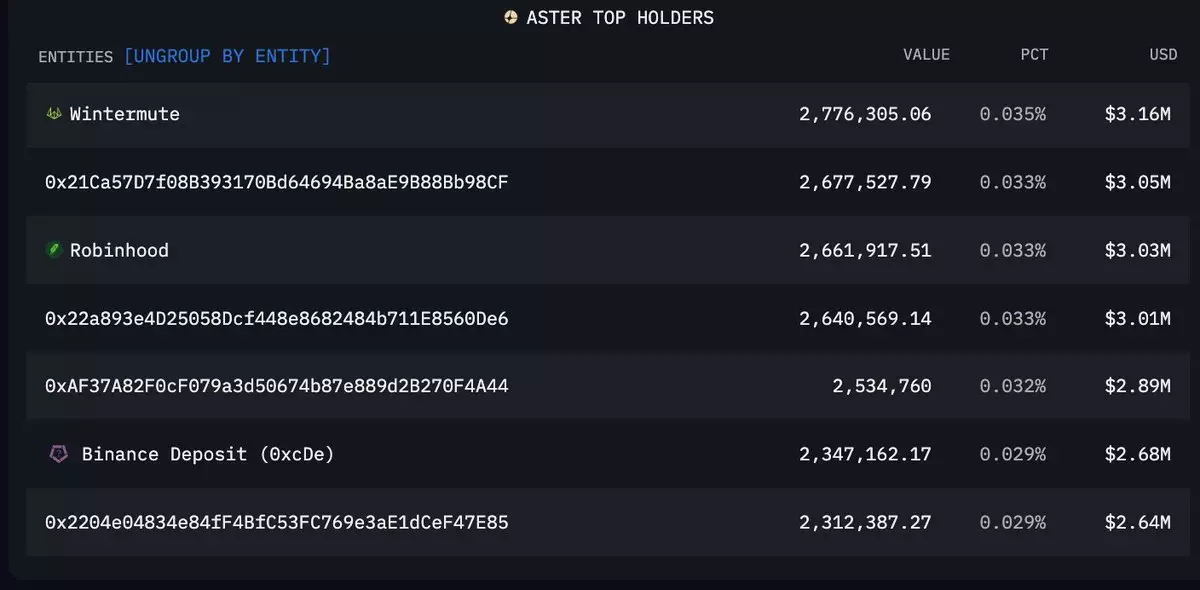Toggle Ungroup By Entity option
The image size is (1200, 590).
227,56
